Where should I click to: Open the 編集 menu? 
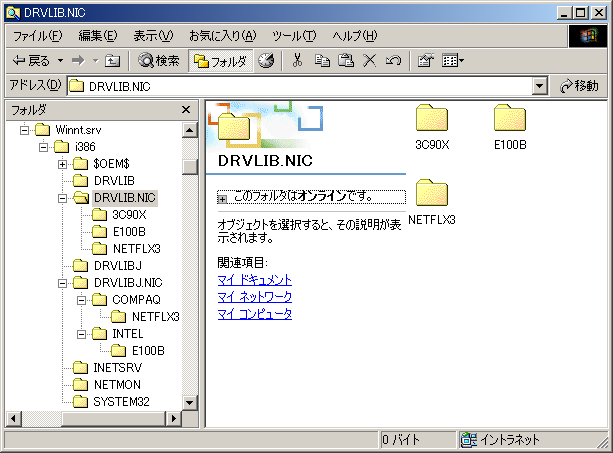coord(98,36)
